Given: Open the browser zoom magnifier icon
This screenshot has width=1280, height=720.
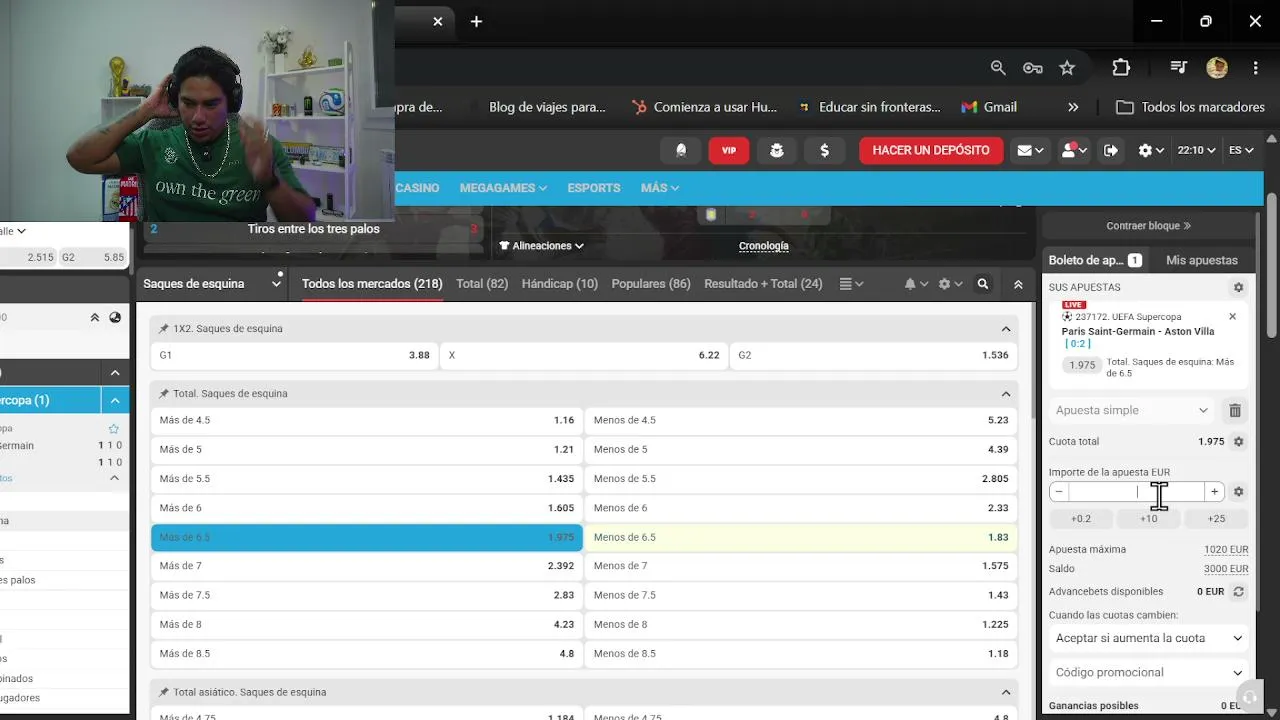Looking at the screenshot, I should [x=998, y=67].
